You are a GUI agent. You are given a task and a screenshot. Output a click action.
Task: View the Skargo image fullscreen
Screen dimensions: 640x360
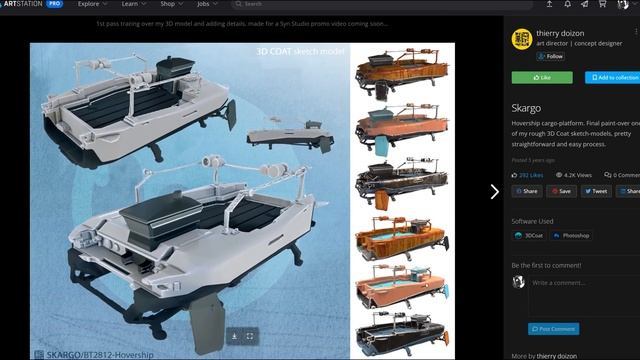pyautogui.click(x=250, y=336)
